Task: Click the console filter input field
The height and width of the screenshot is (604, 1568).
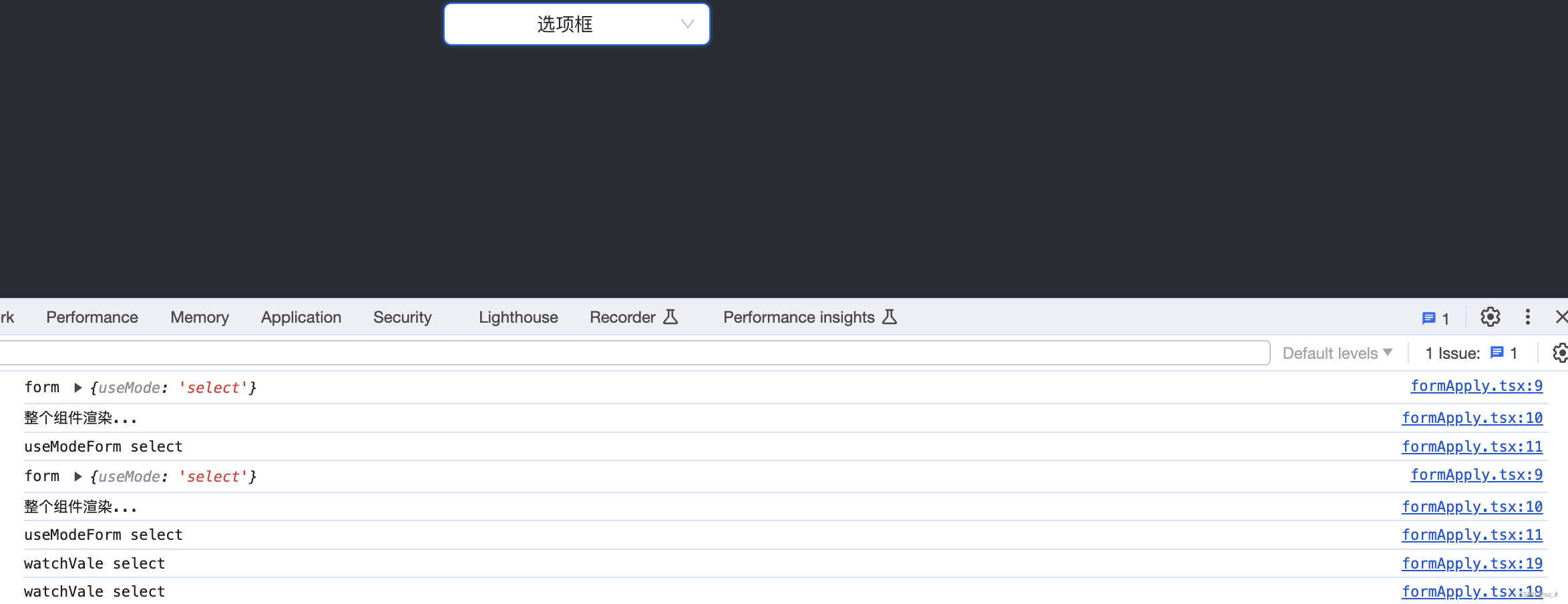Action: (634, 353)
